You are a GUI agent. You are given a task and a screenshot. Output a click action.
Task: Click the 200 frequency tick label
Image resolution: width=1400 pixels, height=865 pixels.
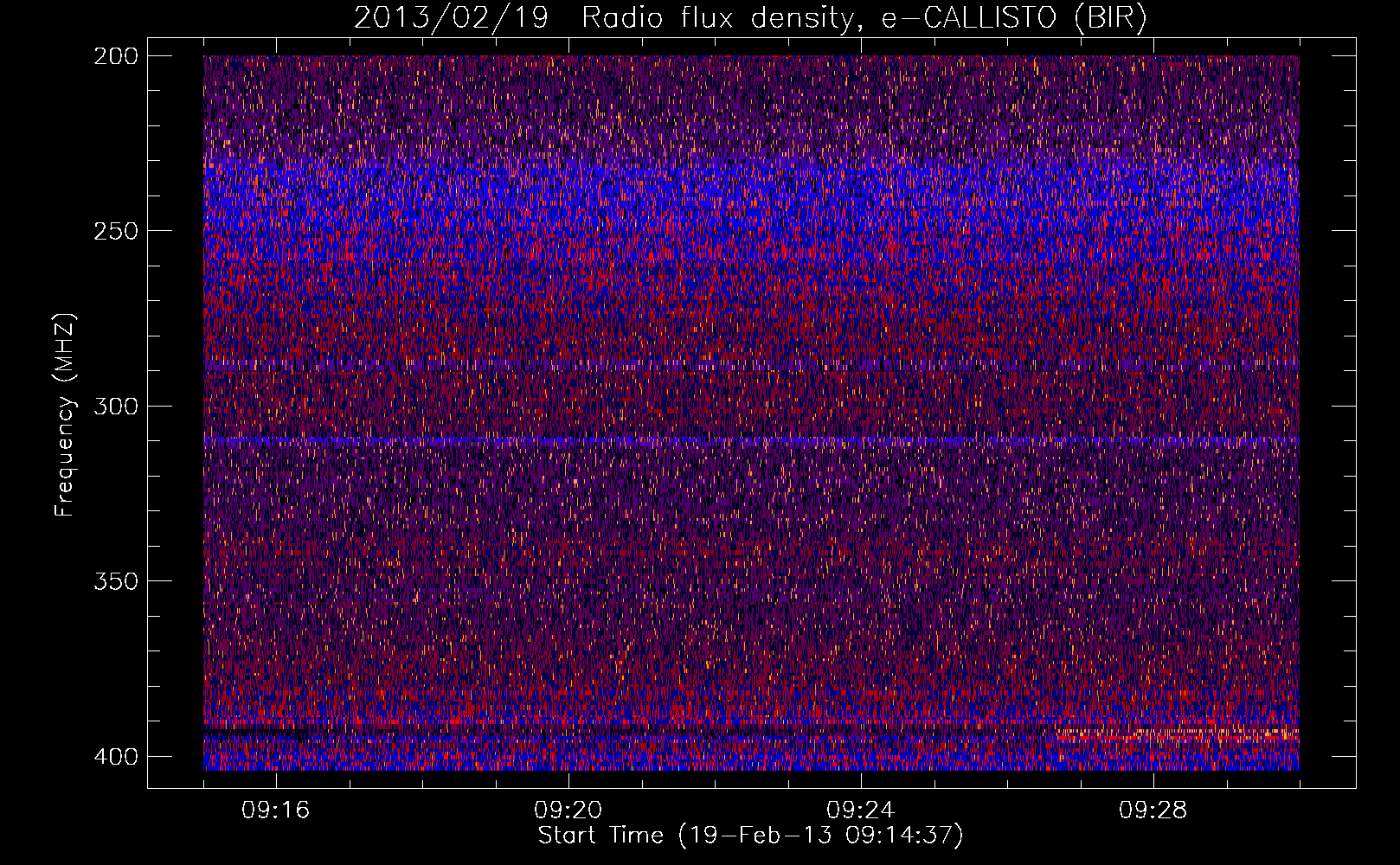coord(115,56)
